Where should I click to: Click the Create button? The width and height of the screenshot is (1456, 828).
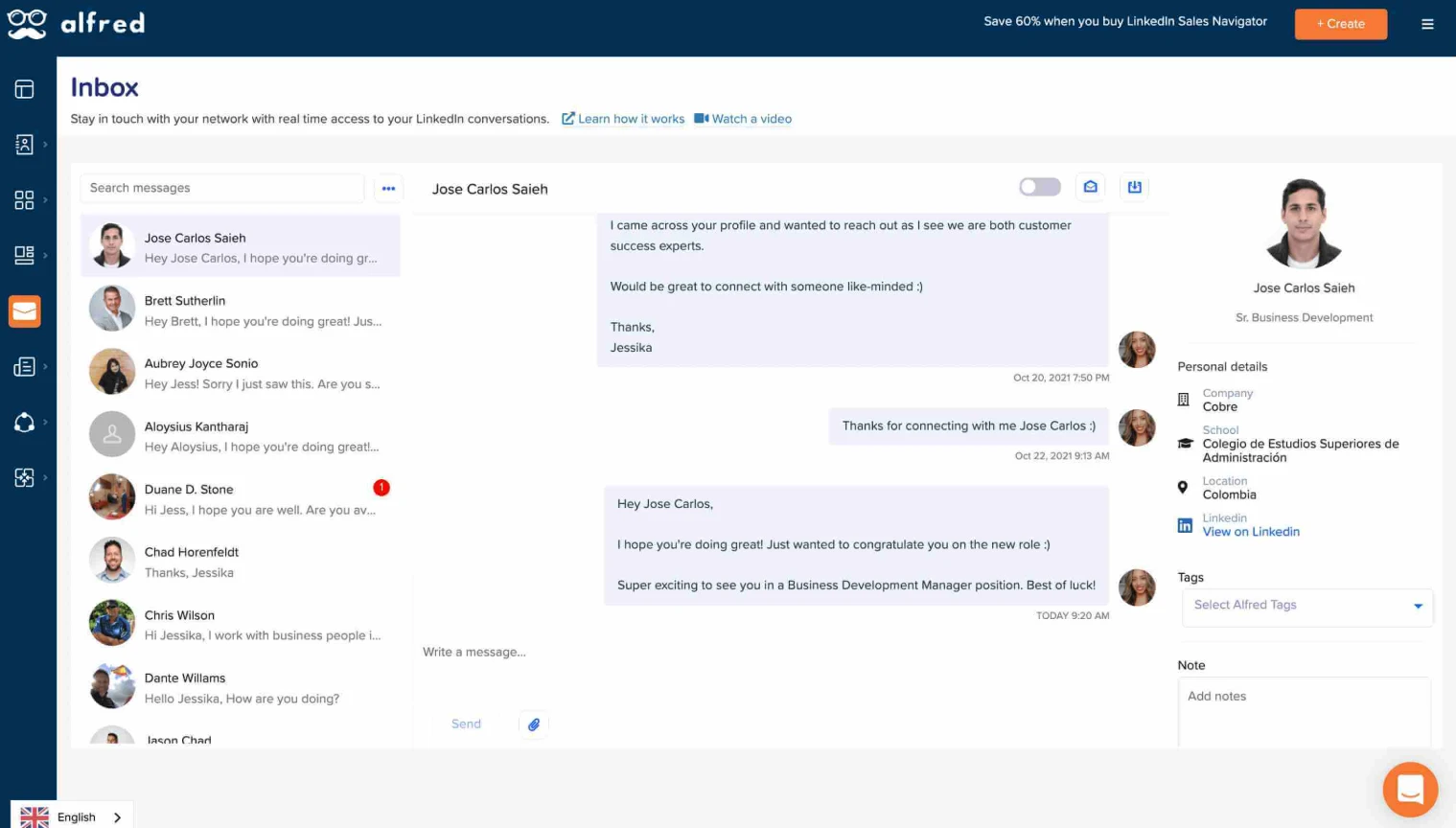1340,24
